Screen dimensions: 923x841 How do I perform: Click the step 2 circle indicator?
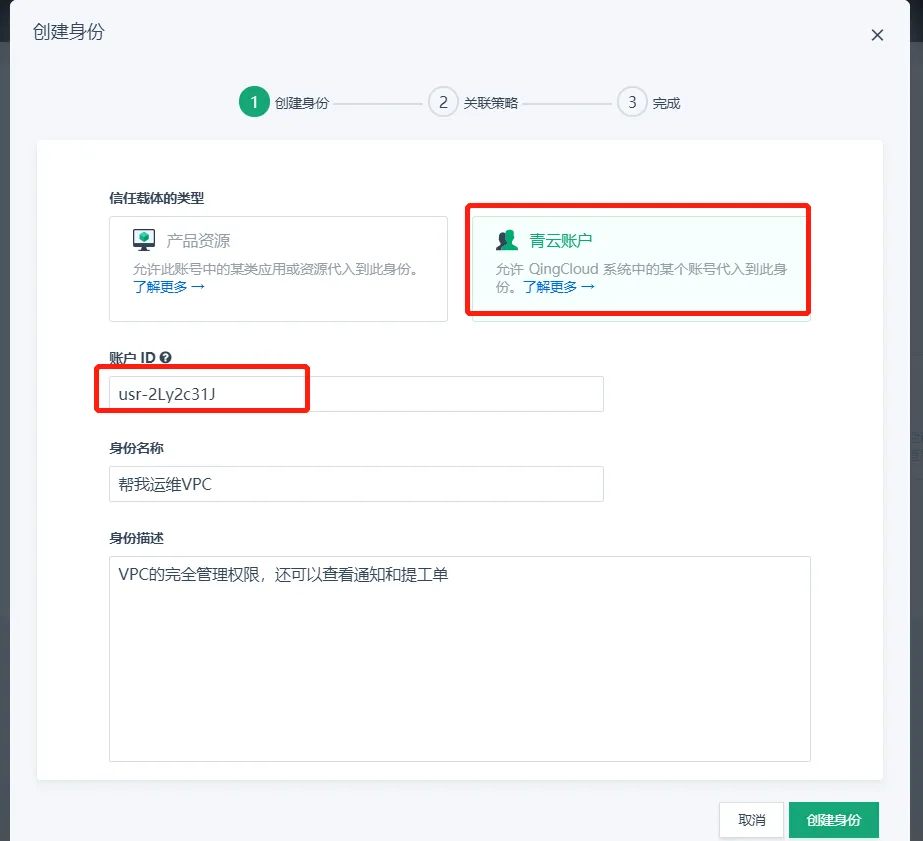pyautogui.click(x=443, y=102)
